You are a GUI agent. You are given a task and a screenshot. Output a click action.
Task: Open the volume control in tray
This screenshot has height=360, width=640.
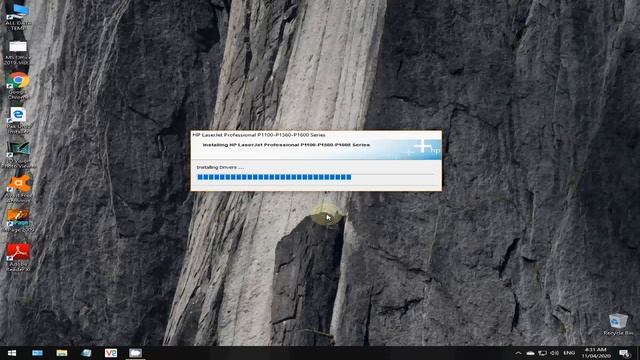point(554,353)
